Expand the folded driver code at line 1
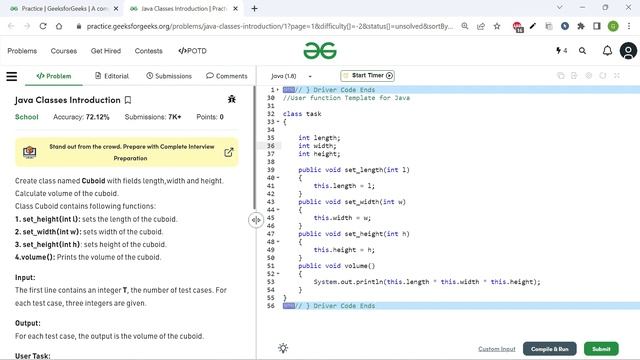640x360 pixels. (x=278, y=90)
